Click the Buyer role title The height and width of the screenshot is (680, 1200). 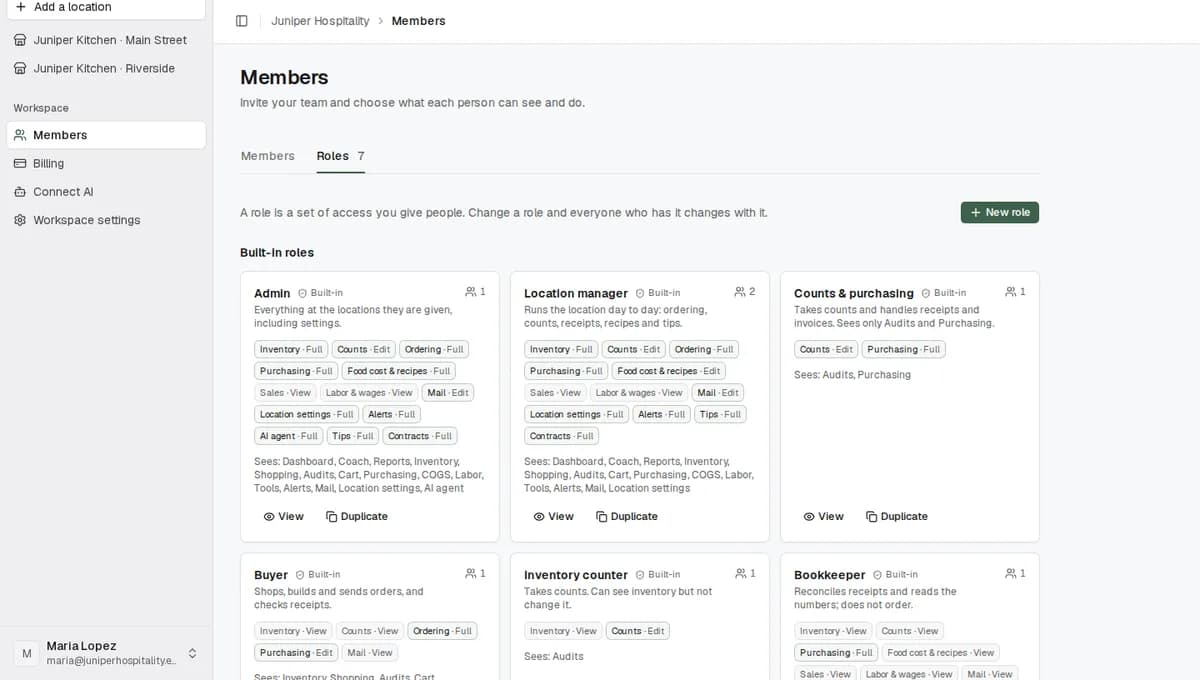tap(271, 575)
